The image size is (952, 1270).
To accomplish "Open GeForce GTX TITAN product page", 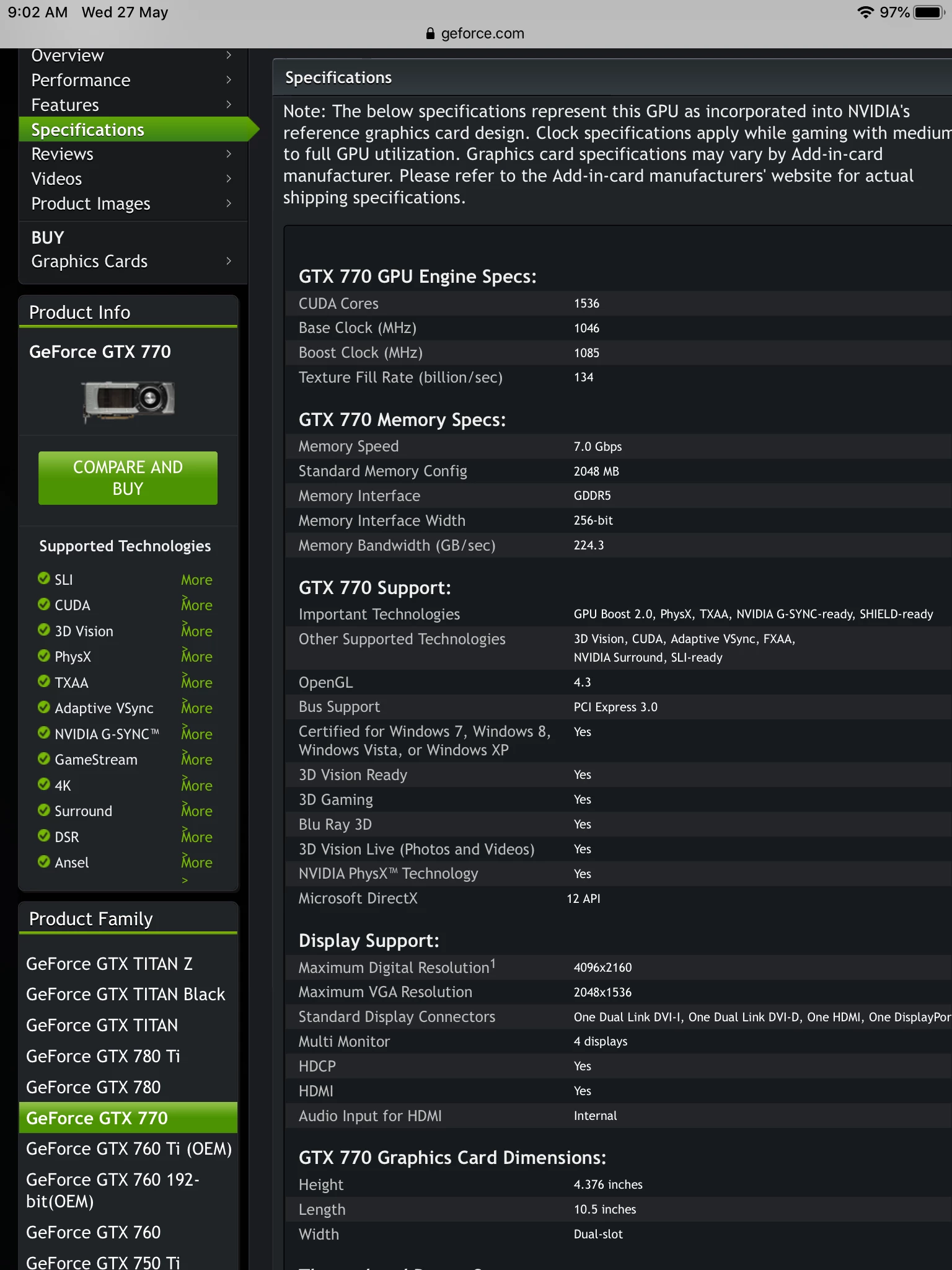I will tap(102, 1026).
